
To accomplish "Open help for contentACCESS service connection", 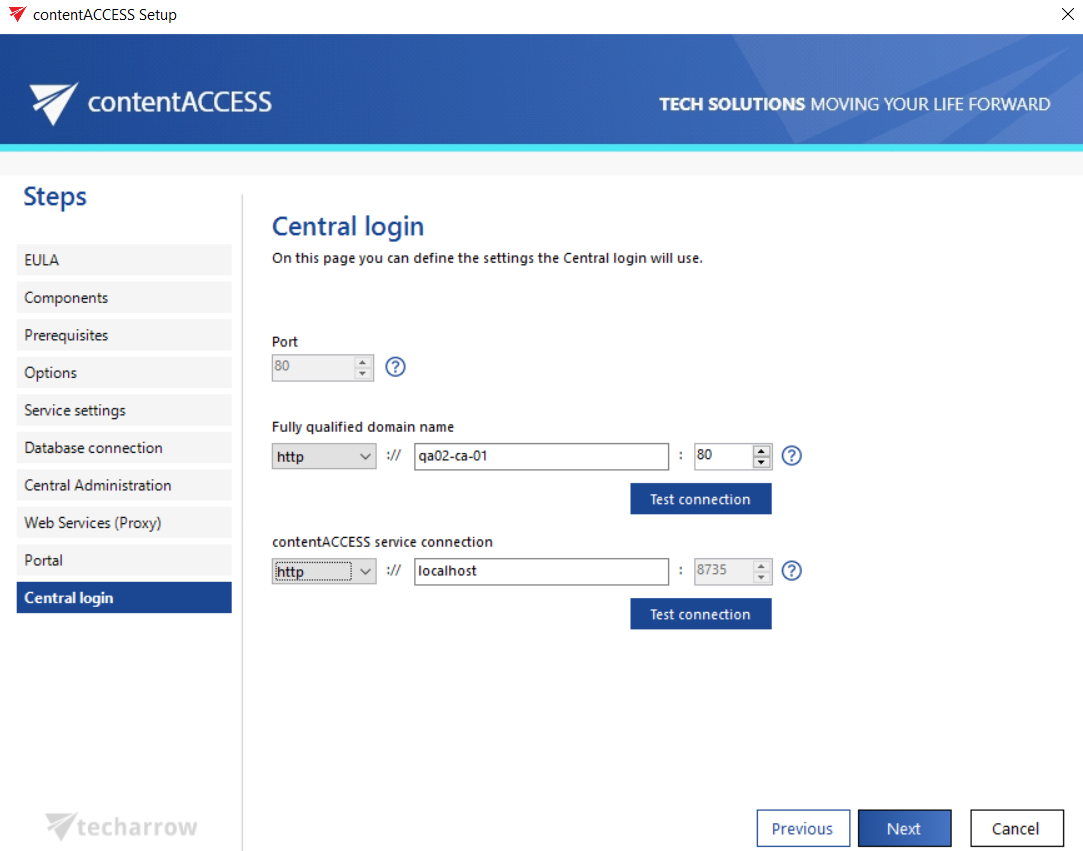I will (791, 570).
